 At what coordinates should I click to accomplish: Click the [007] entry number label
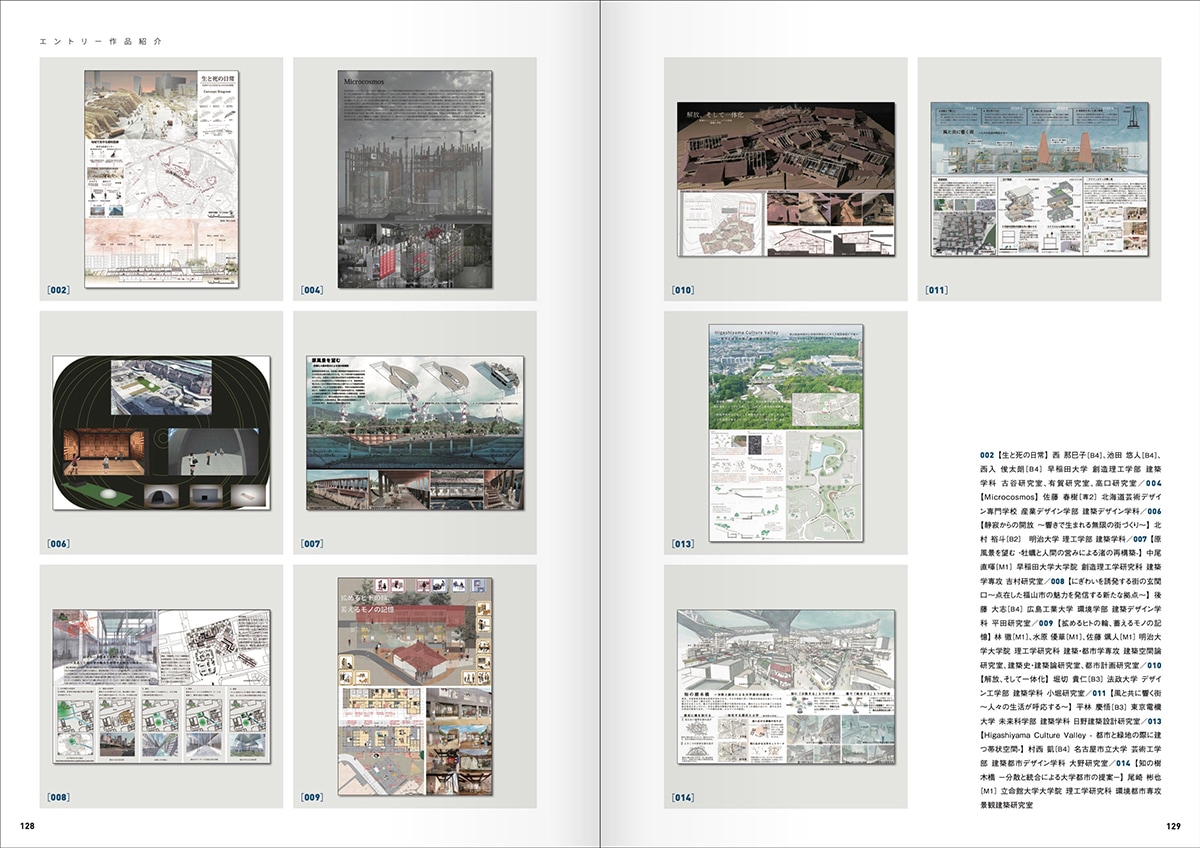311,545
